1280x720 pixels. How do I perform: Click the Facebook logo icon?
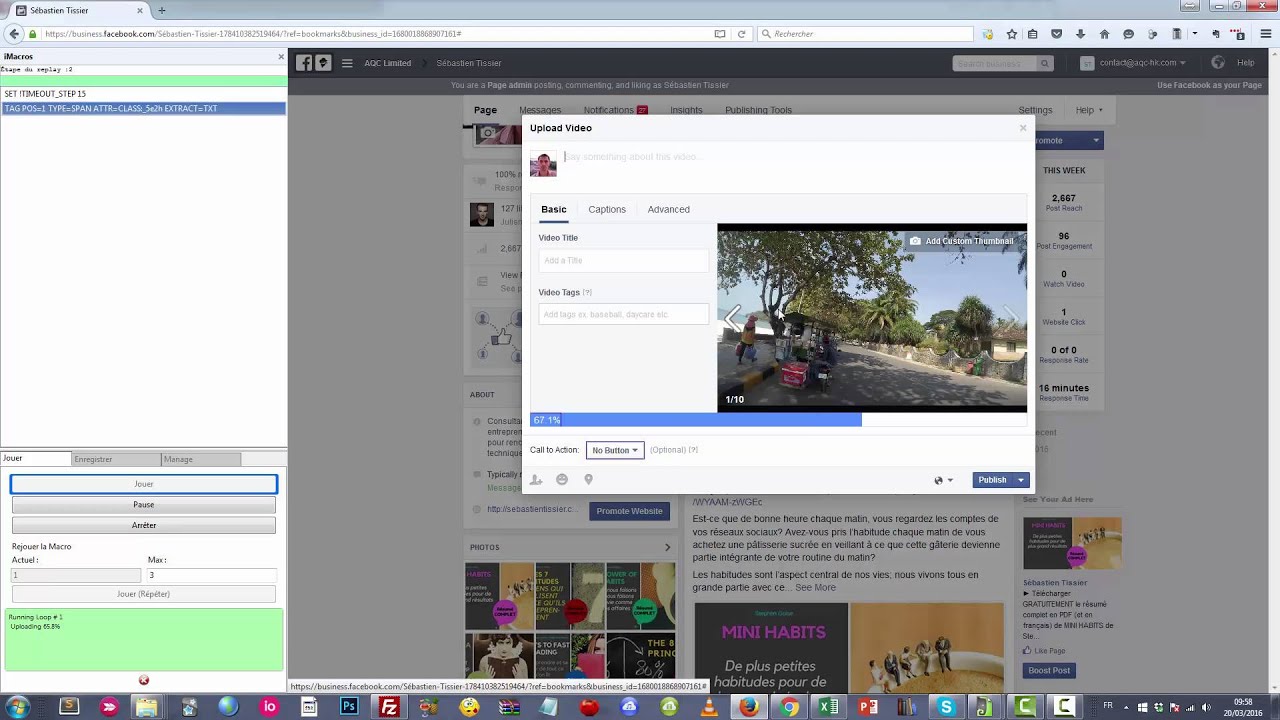point(304,63)
